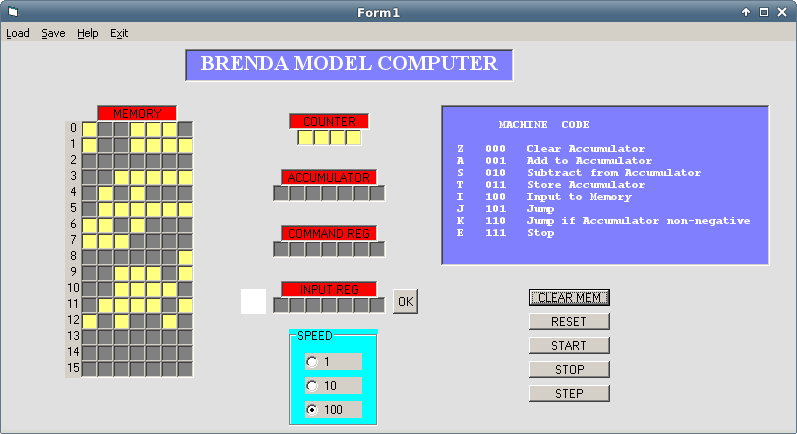The height and width of the screenshot is (434, 797).
Task: Select speed 10 radio button
Action: [312, 385]
